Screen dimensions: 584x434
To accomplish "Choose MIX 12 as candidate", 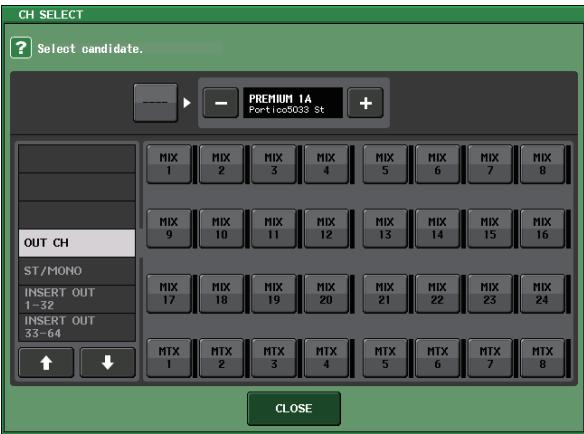I will [326, 229].
